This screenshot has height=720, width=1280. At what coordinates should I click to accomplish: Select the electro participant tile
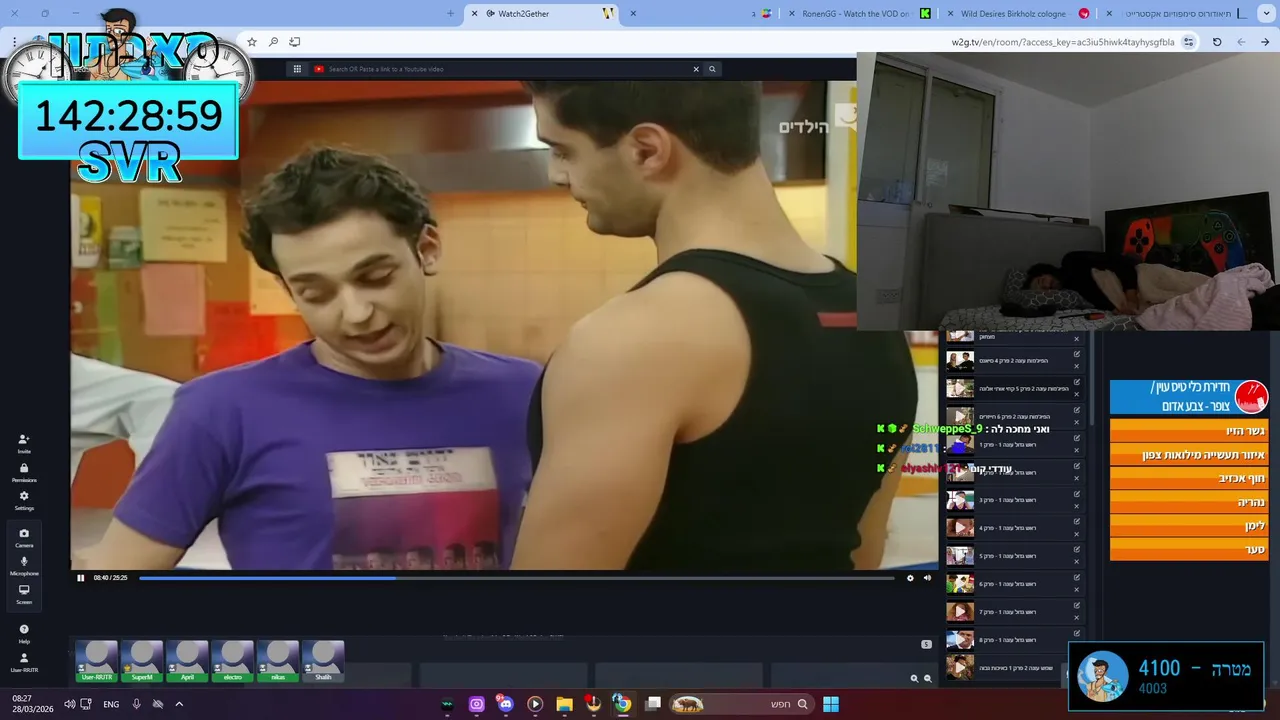[232, 661]
